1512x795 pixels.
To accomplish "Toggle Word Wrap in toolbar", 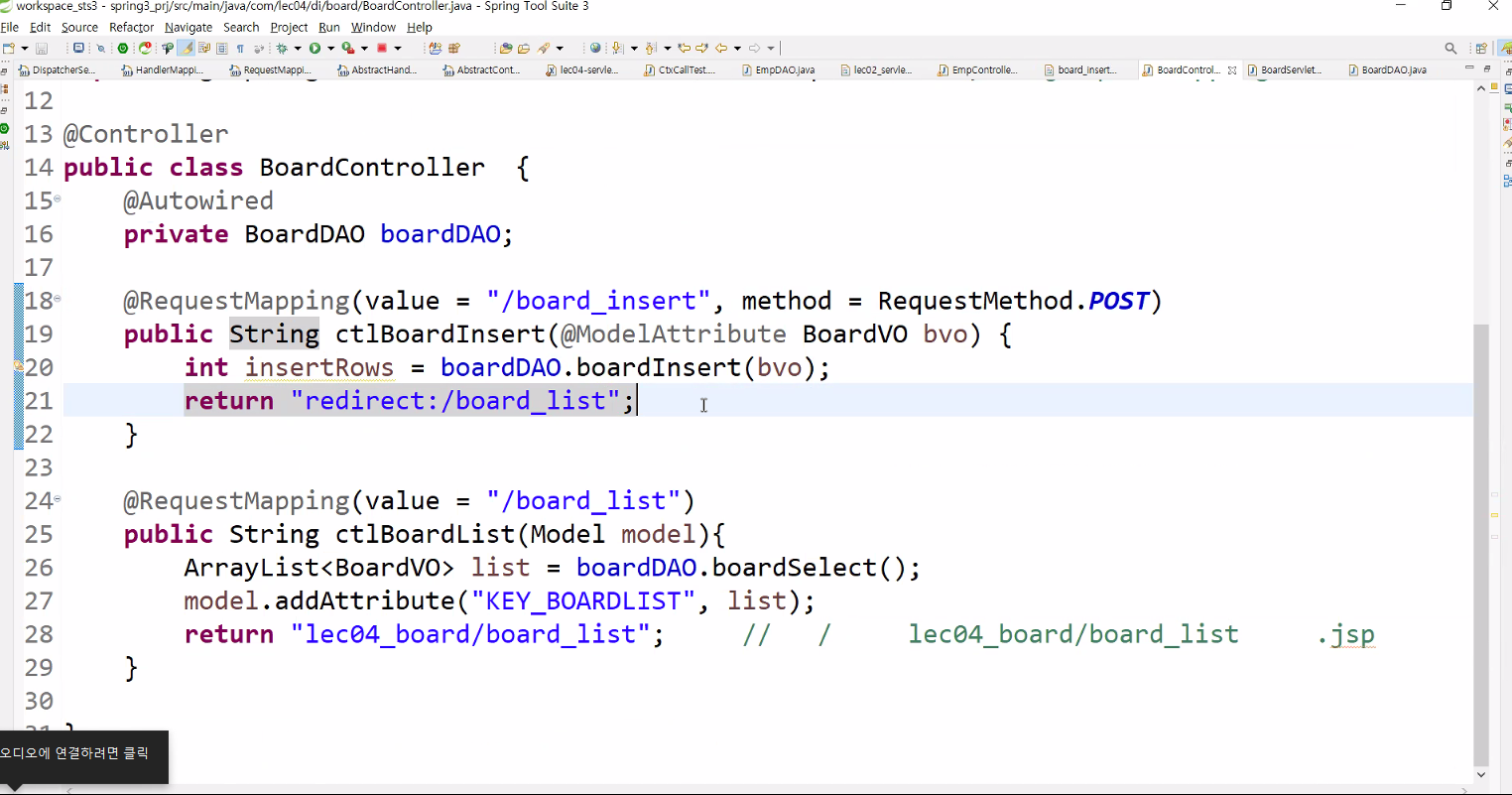I will [204, 48].
